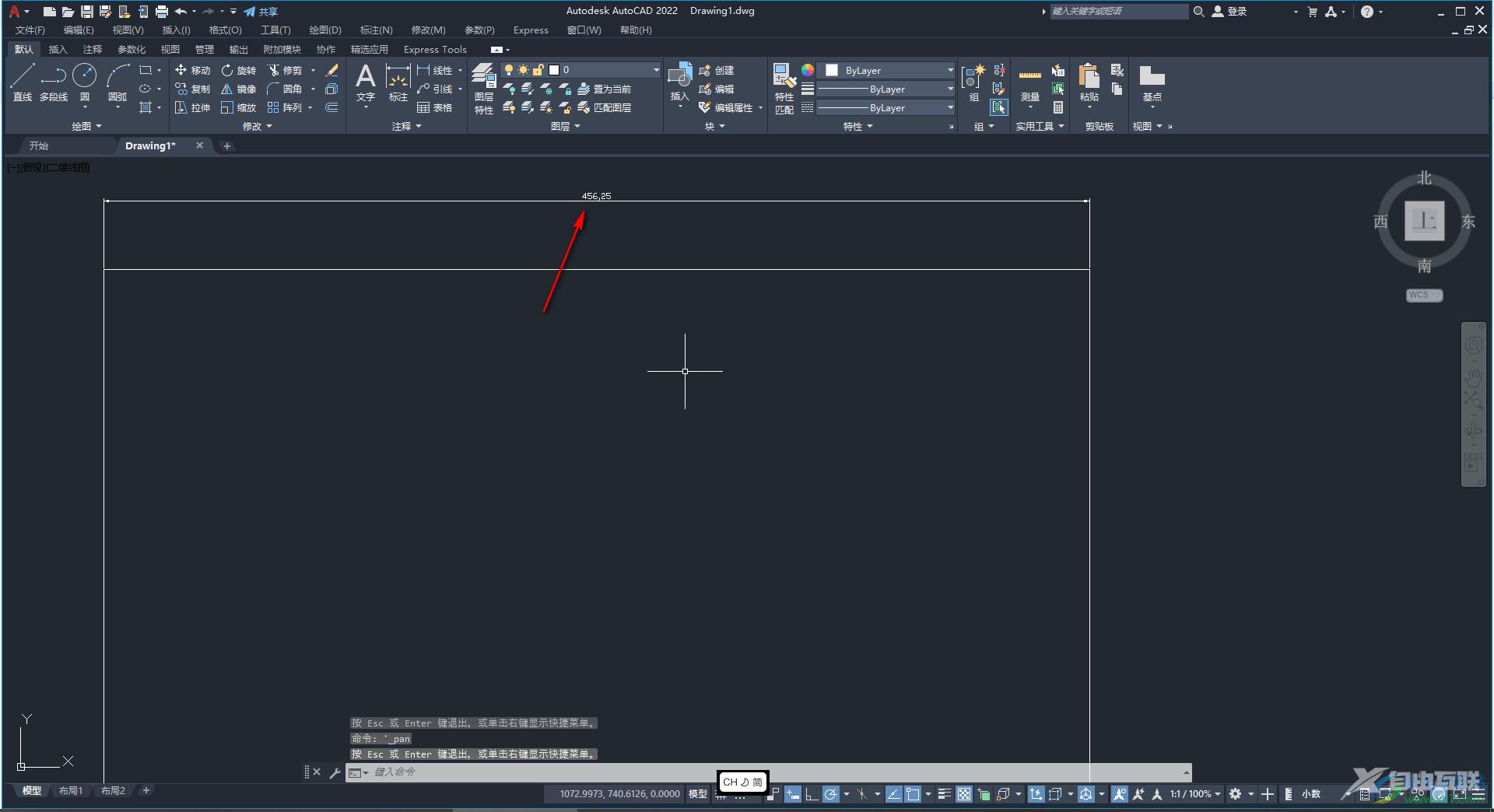The image size is (1494, 812).
Task: Switch to the 插入 ribbon tab
Action: point(58,49)
